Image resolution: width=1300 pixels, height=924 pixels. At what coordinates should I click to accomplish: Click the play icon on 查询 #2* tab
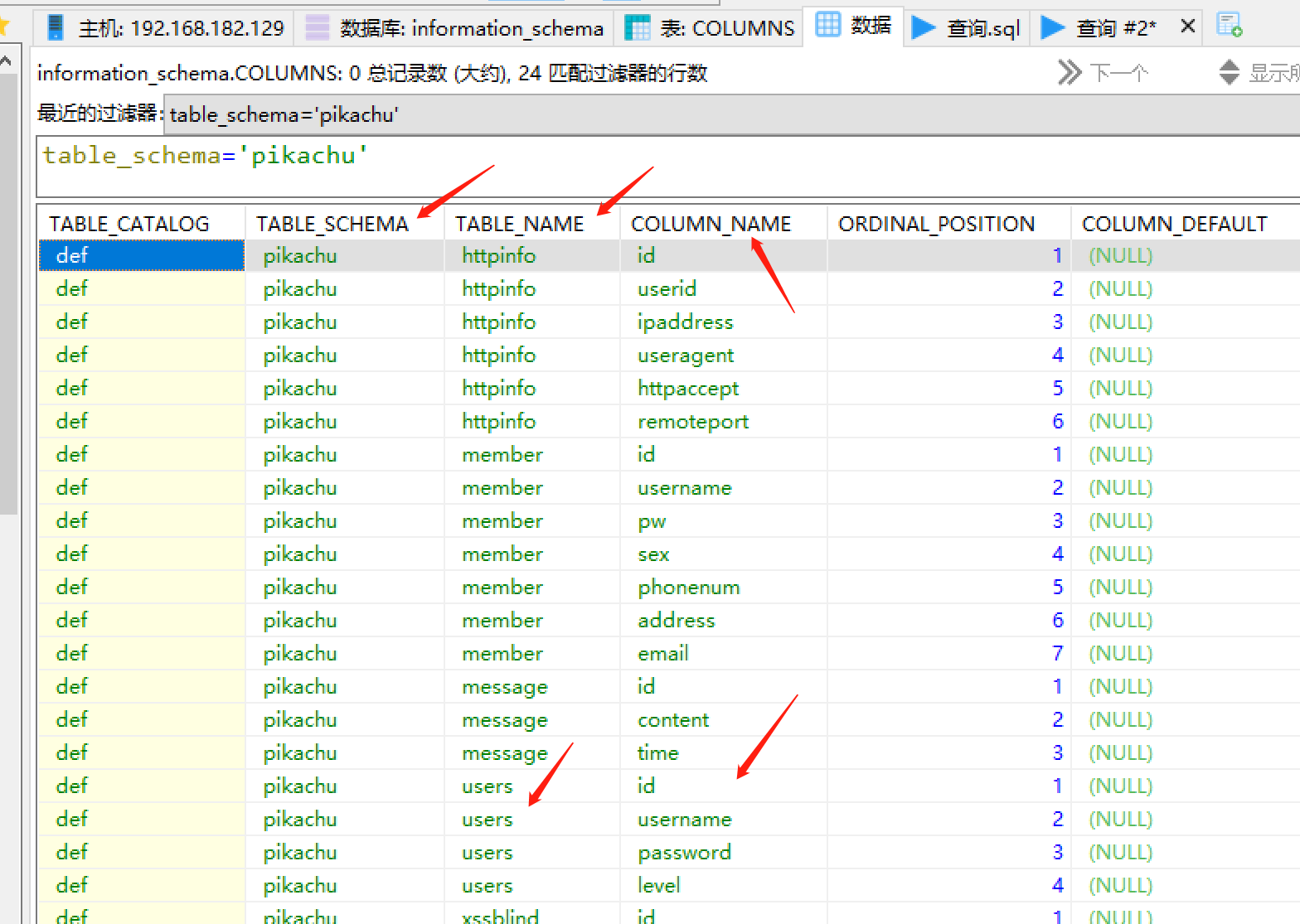pos(1052,27)
